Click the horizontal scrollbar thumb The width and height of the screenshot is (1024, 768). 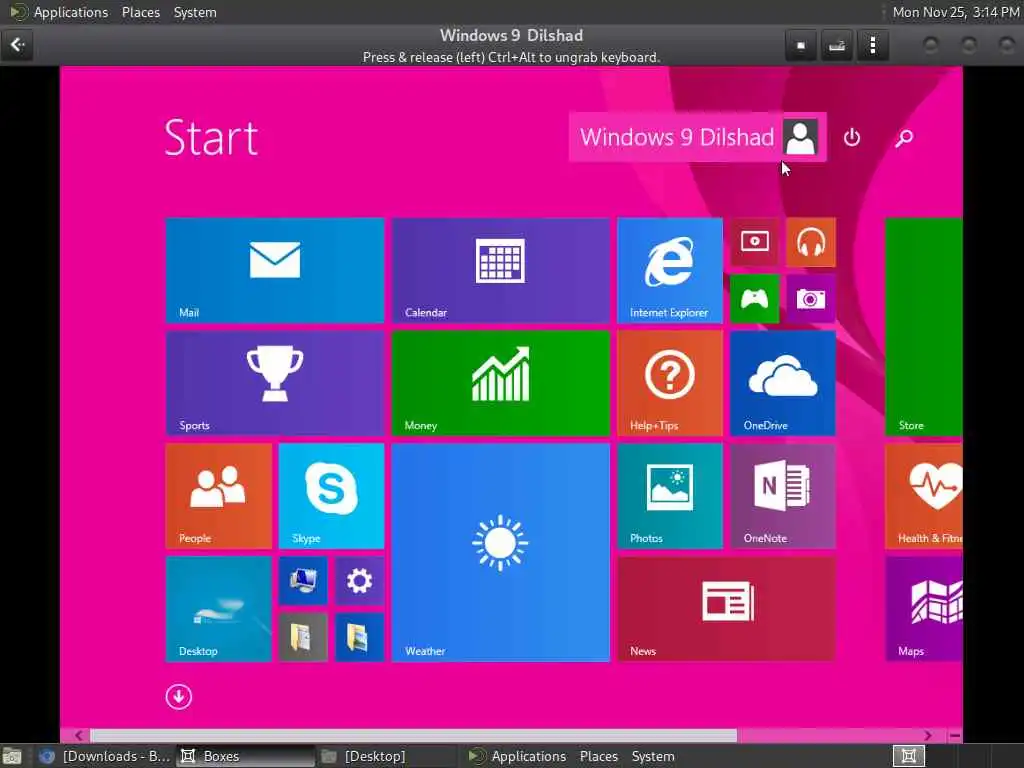[x=413, y=736]
